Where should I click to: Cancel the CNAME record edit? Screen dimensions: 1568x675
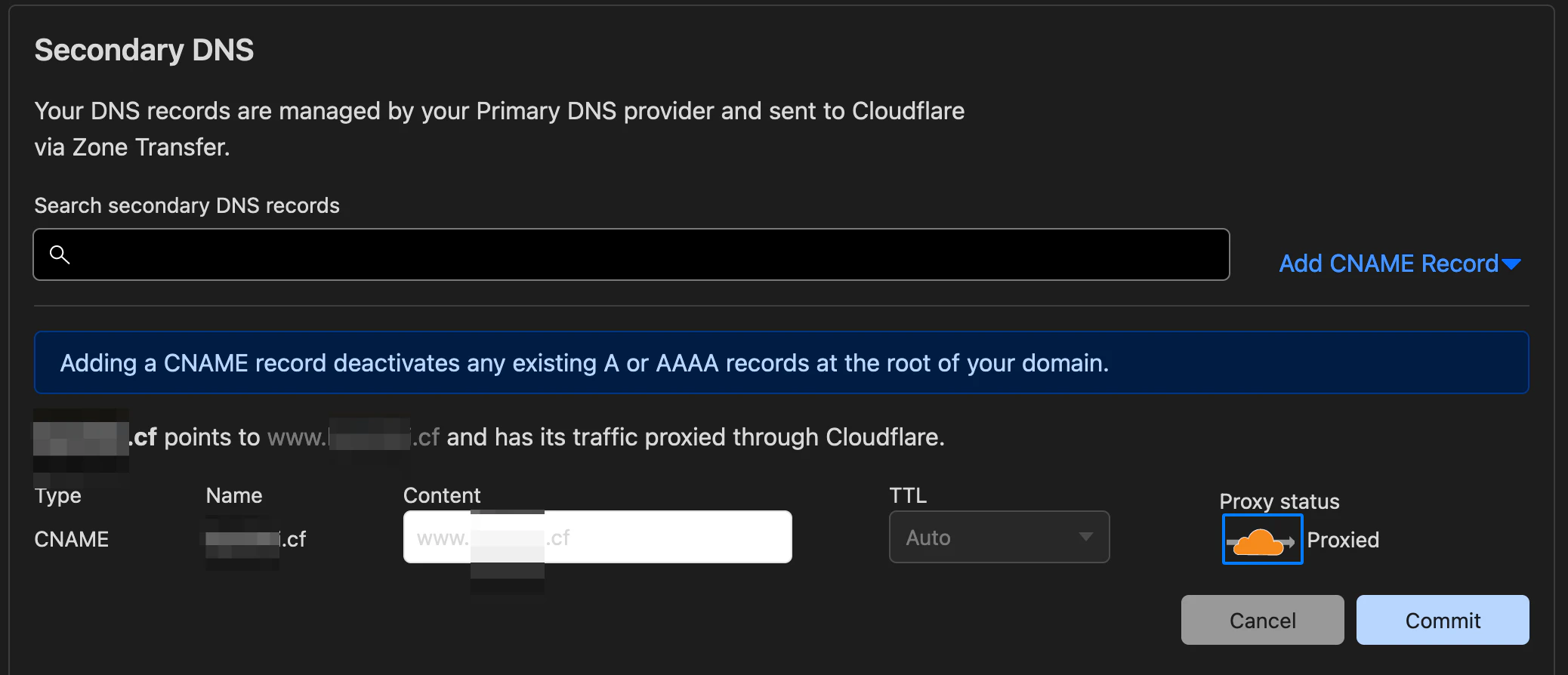tap(1262, 620)
